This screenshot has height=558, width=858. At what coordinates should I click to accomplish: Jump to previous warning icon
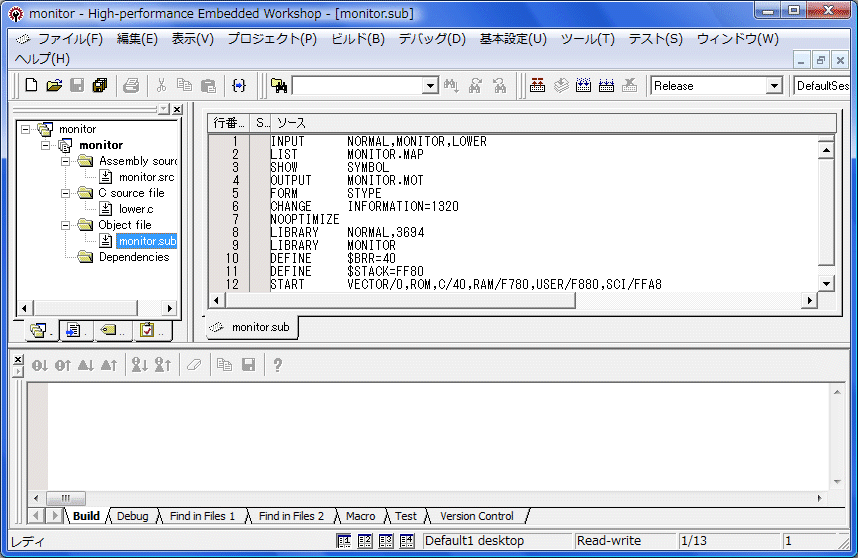point(109,365)
